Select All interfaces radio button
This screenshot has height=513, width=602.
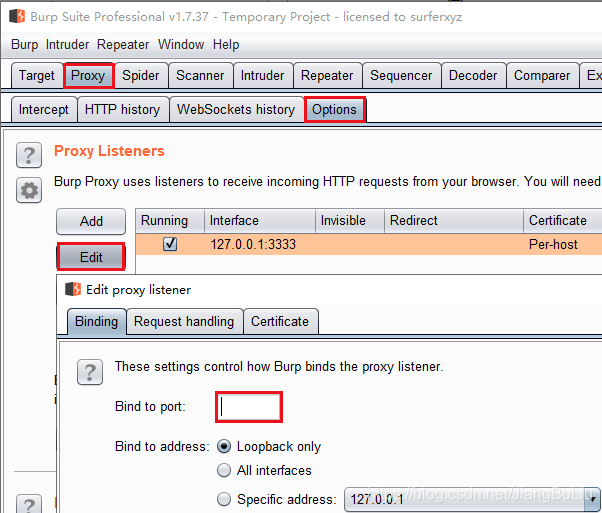tap(224, 470)
